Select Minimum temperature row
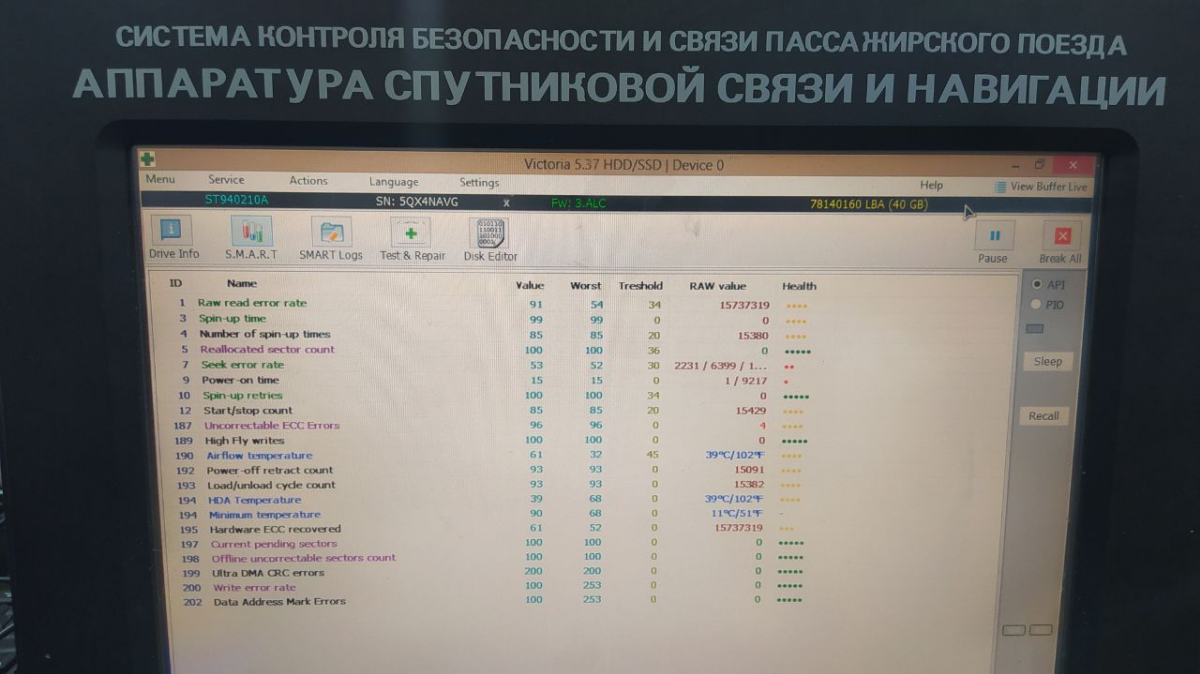1200x674 pixels. click(x=490, y=515)
